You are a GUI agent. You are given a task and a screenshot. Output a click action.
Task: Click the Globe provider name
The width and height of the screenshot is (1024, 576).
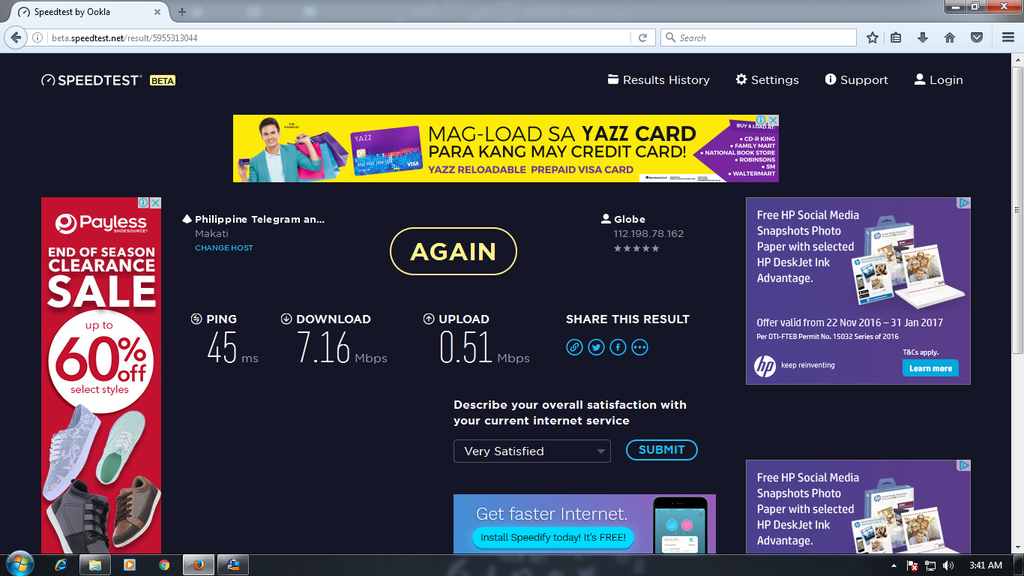tap(630, 219)
